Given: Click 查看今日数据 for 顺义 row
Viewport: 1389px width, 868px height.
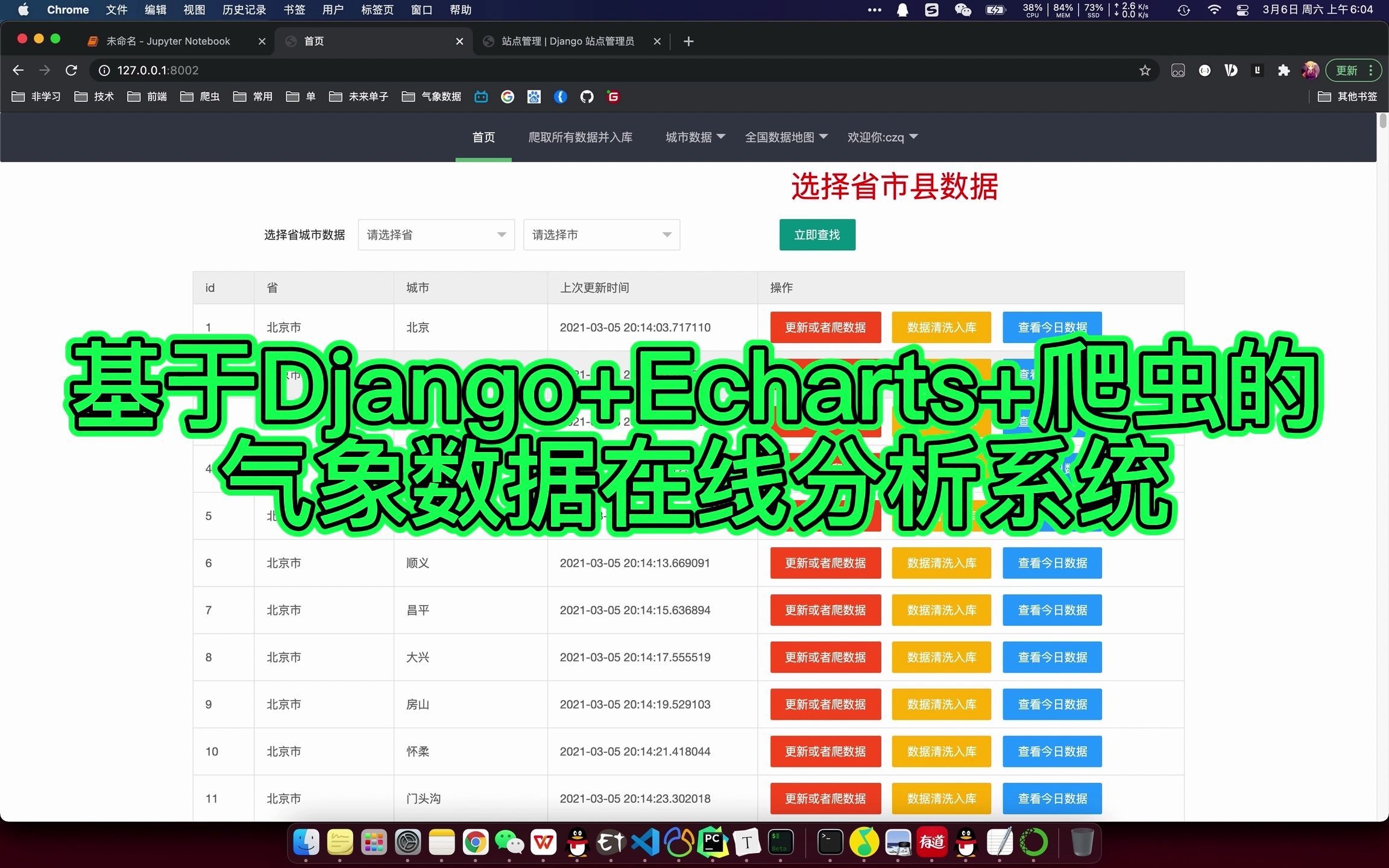Looking at the screenshot, I should 1052,563.
